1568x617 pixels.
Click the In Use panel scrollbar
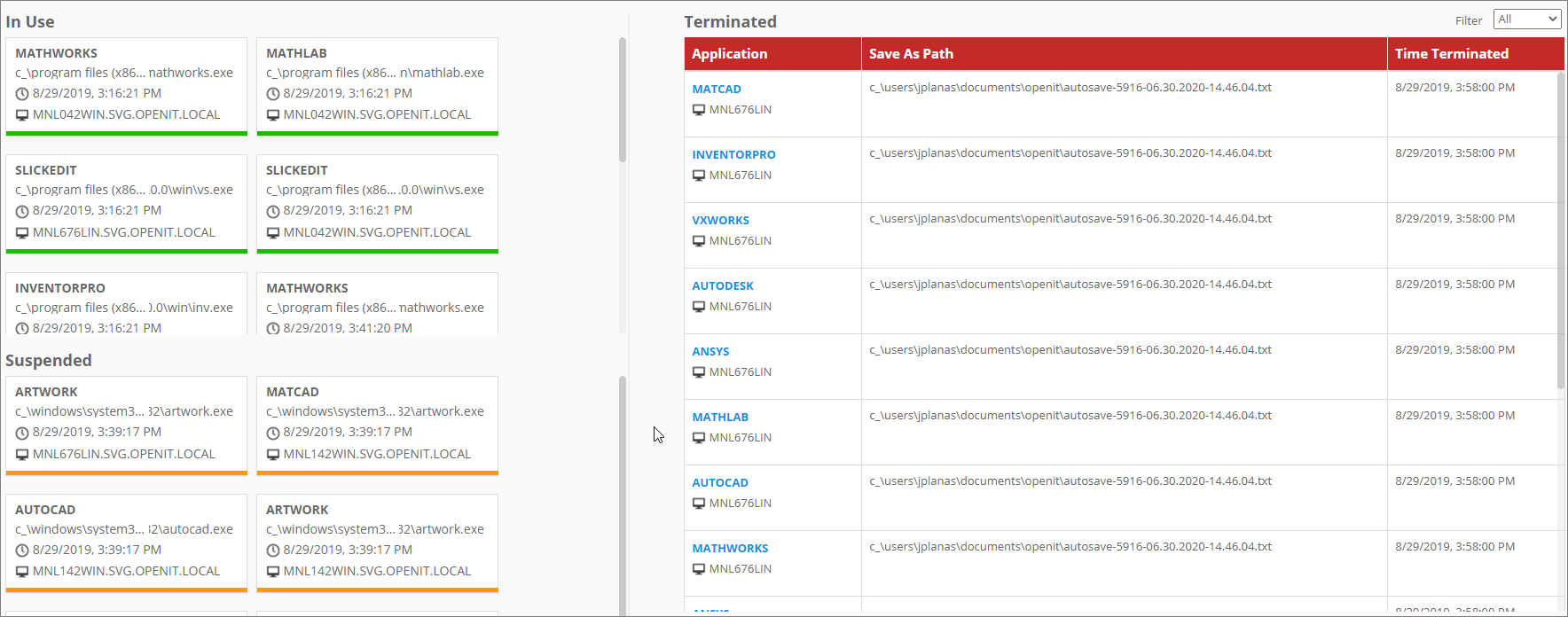(623, 99)
